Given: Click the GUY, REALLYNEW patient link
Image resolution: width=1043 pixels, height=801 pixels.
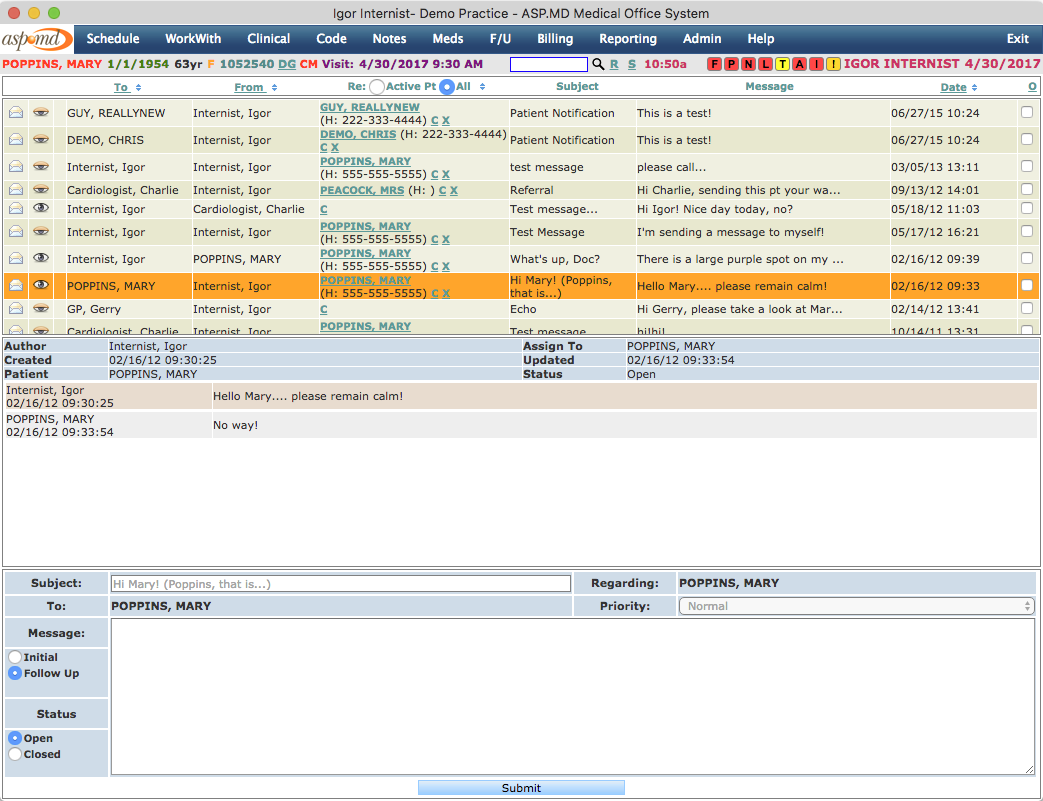Looking at the screenshot, I should (370, 107).
